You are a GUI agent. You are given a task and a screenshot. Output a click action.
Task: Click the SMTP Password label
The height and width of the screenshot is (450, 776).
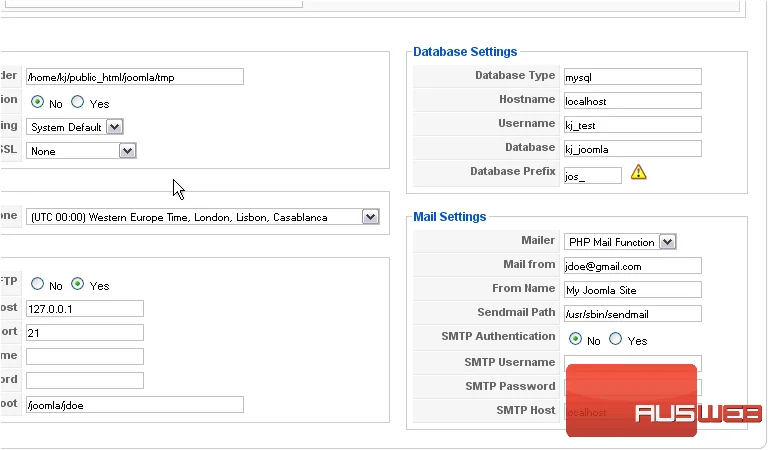510,386
